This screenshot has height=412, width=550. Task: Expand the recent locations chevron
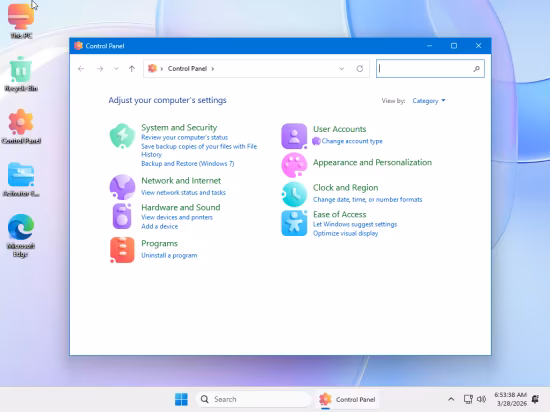(x=116, y=69)
